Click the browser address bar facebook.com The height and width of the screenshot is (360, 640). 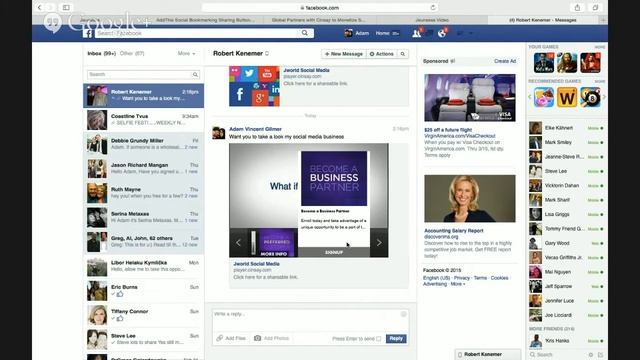[x=320, y=7]
